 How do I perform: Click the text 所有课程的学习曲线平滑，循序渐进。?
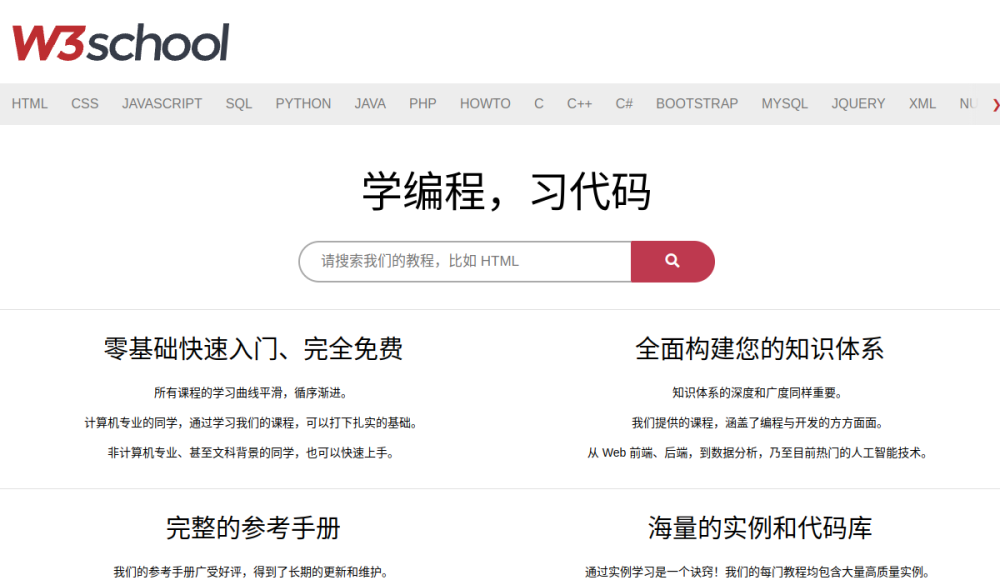(x=251, y=393)
